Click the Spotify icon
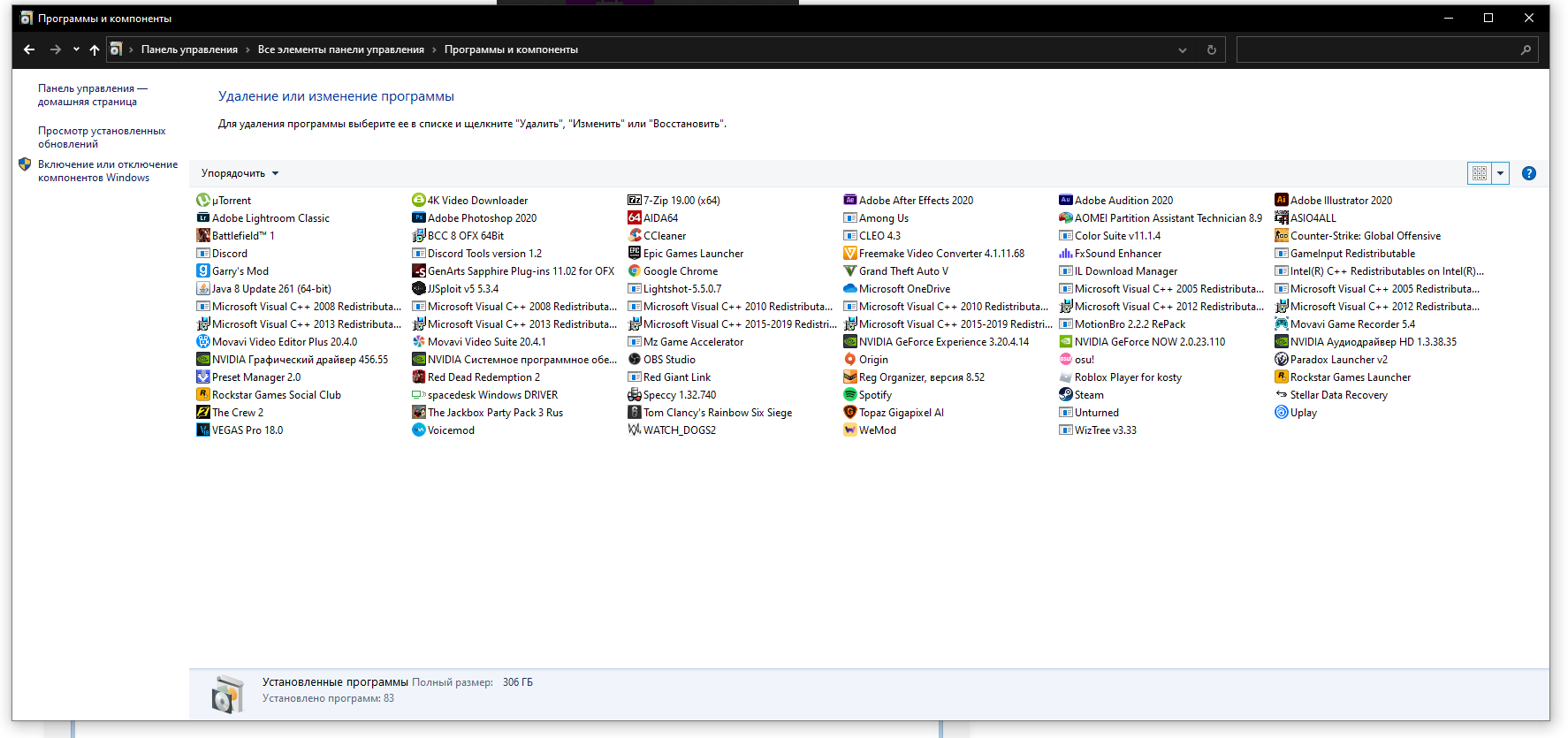1568x738 pixels. click(x=850, y=395)
